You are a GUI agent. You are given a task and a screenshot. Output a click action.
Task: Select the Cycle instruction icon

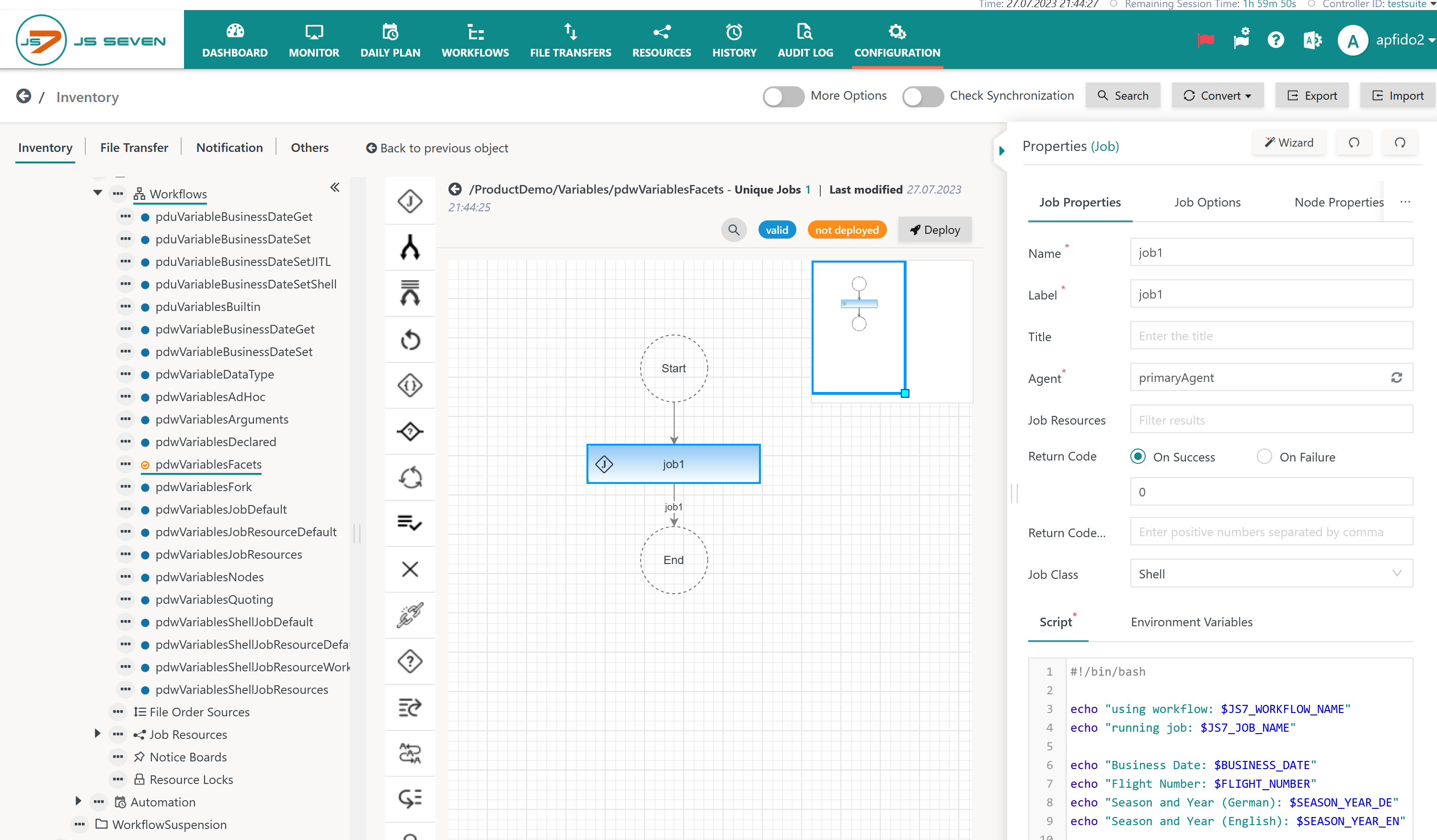[x=409, y=477]
